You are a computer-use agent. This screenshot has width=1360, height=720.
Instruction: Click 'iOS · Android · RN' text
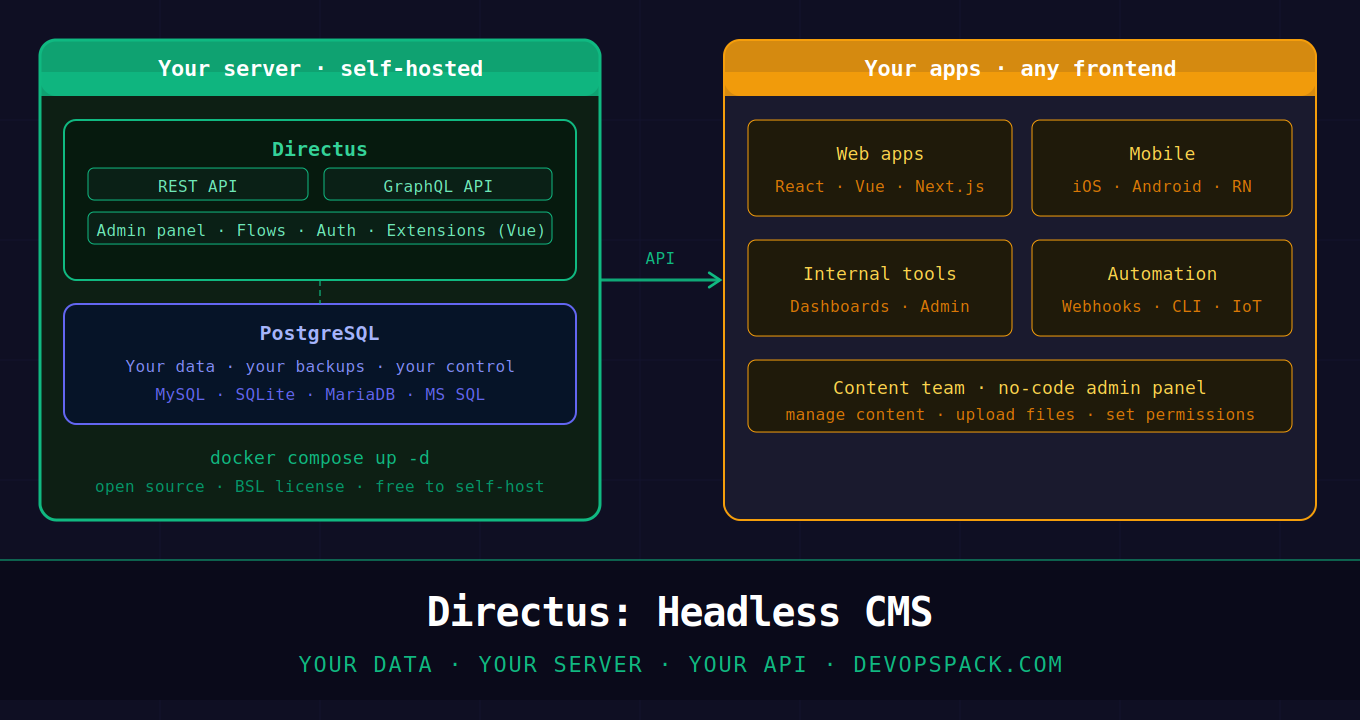[1162, 186]
